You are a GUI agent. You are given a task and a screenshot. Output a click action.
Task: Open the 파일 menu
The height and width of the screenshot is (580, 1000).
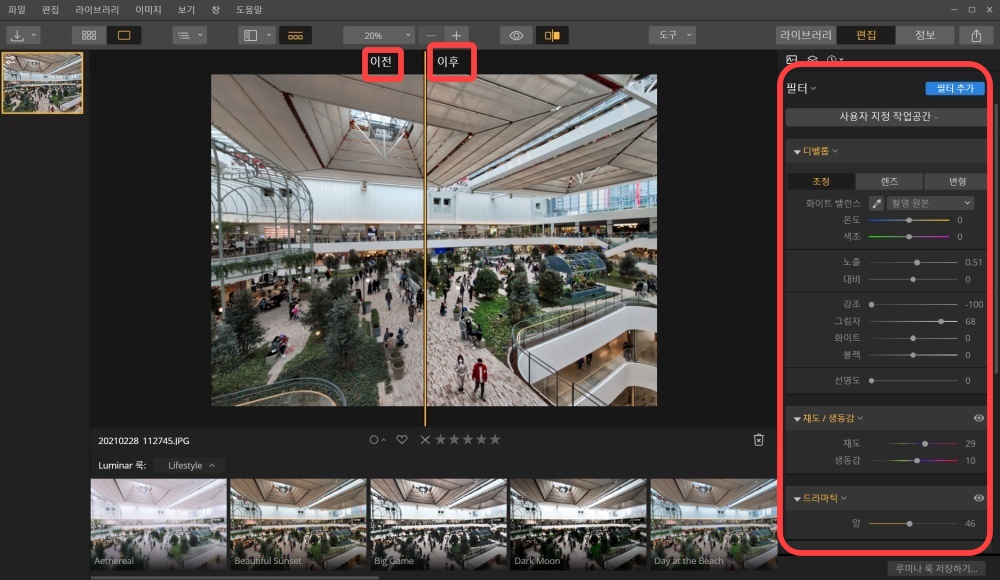[x=17, y=10]
